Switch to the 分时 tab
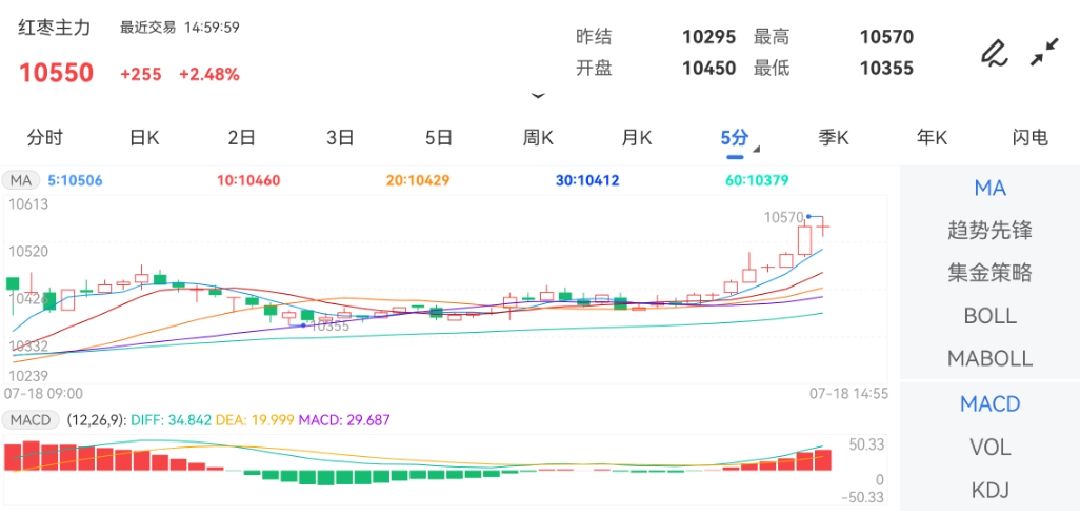This screenshot has width=1080, height=511. click(x=45, y=137)
